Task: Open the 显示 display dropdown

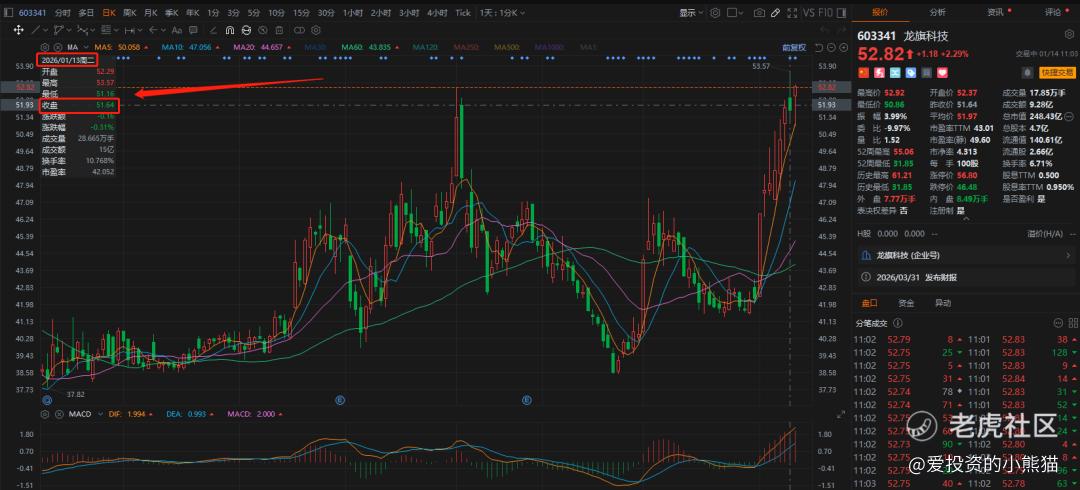Action: [691, 13]
